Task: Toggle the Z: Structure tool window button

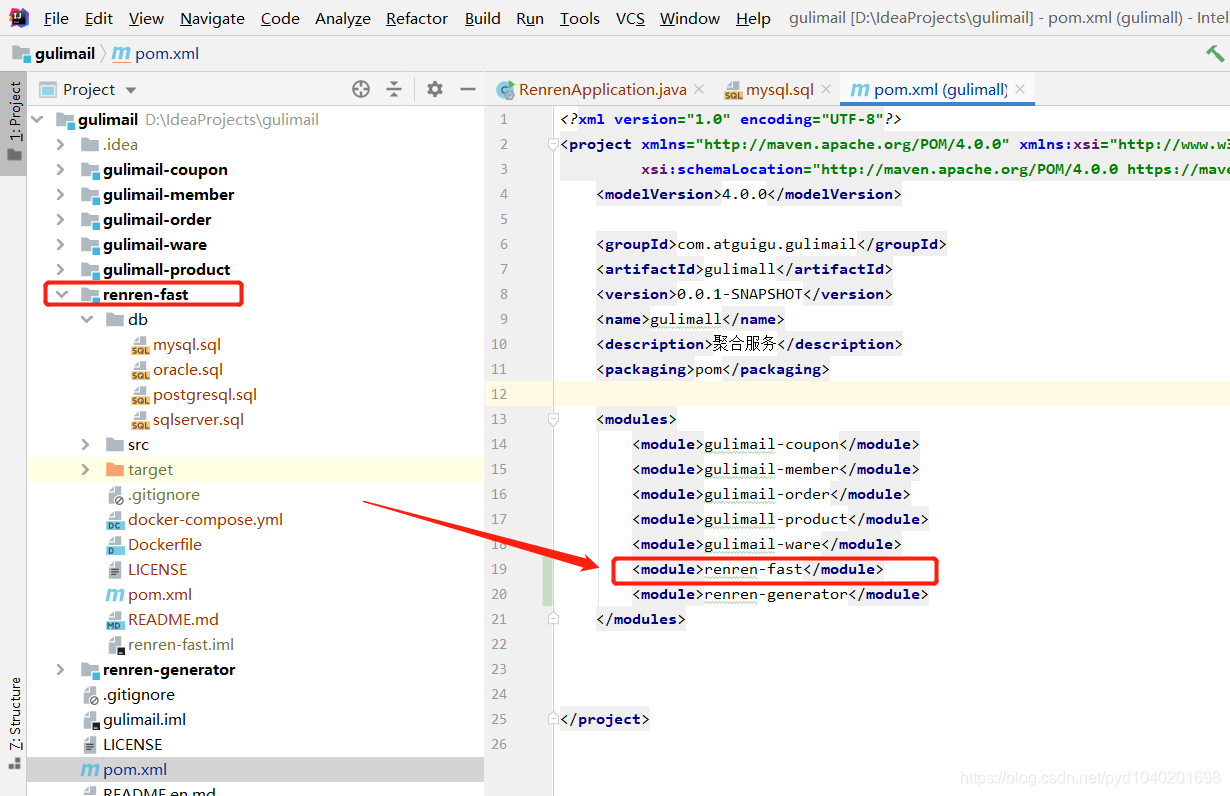Action: pyautogui.click(x=14, y=723)
